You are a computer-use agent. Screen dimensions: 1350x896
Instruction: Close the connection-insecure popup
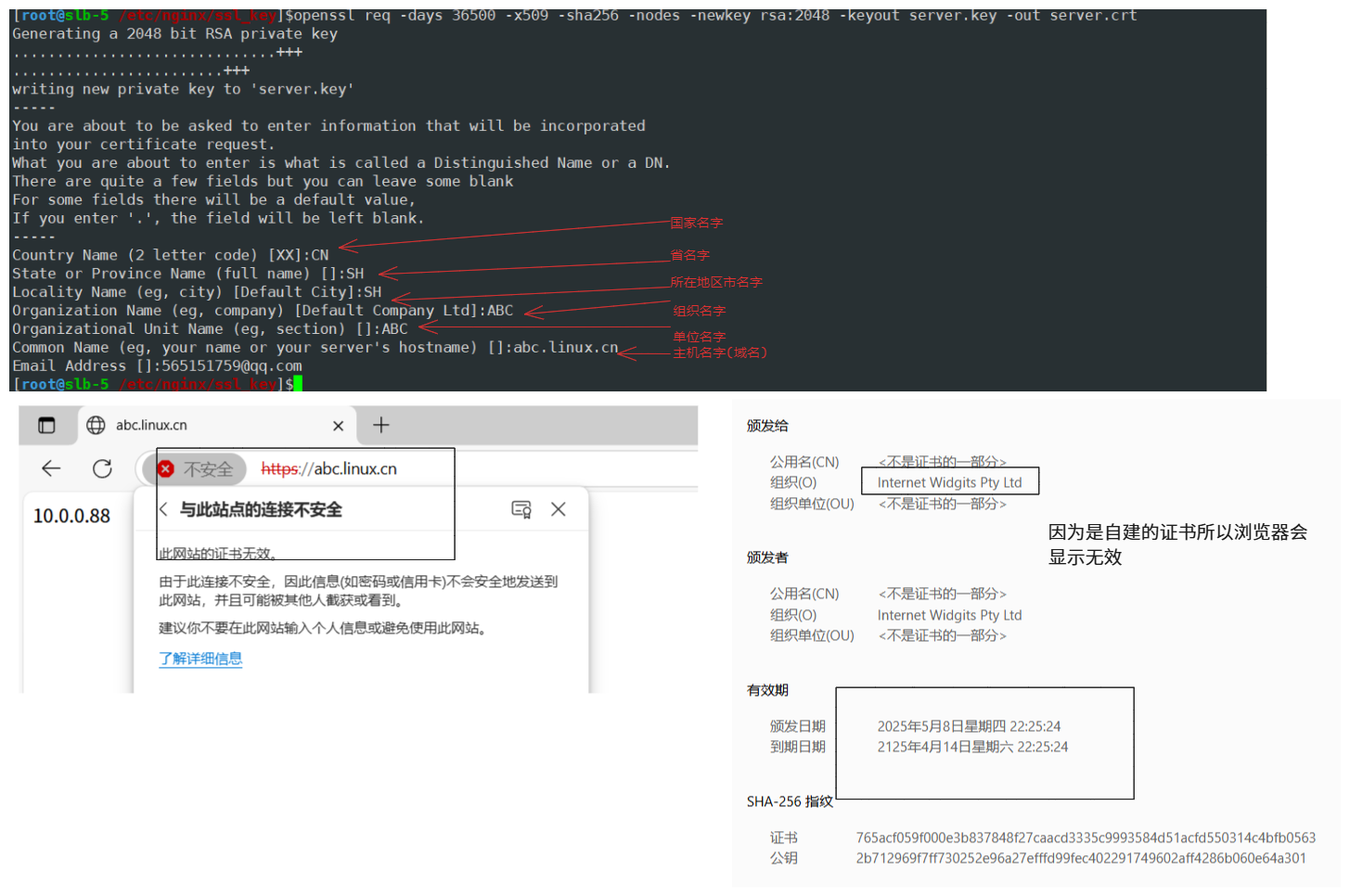pyautogui.click(x=559, y=509)
